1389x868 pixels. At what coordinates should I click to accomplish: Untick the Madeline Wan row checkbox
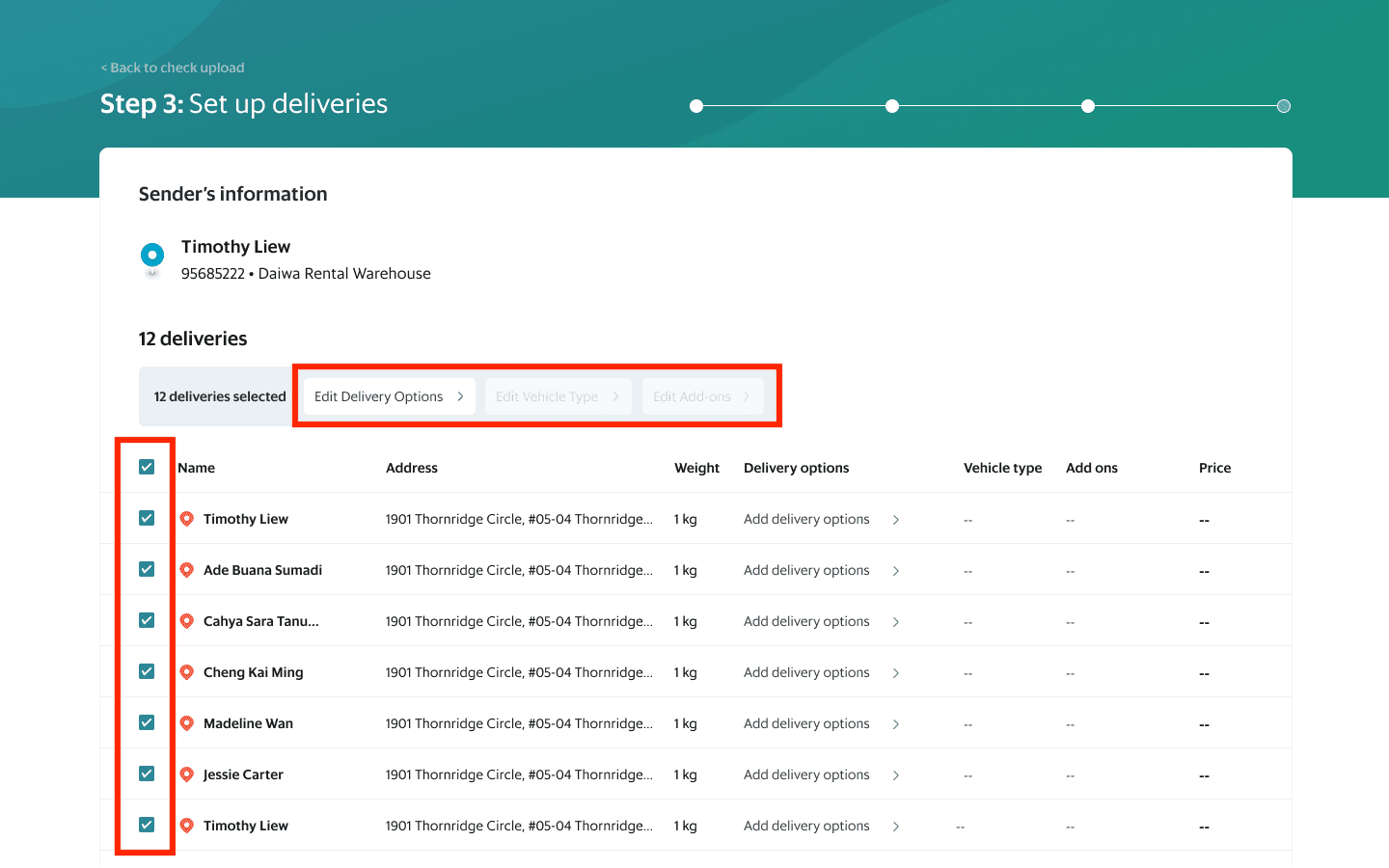click(147, 723)
